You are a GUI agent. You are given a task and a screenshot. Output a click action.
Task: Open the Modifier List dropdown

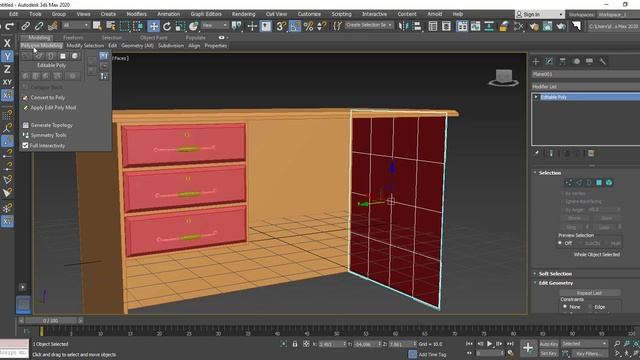click(x=586, y=87)
